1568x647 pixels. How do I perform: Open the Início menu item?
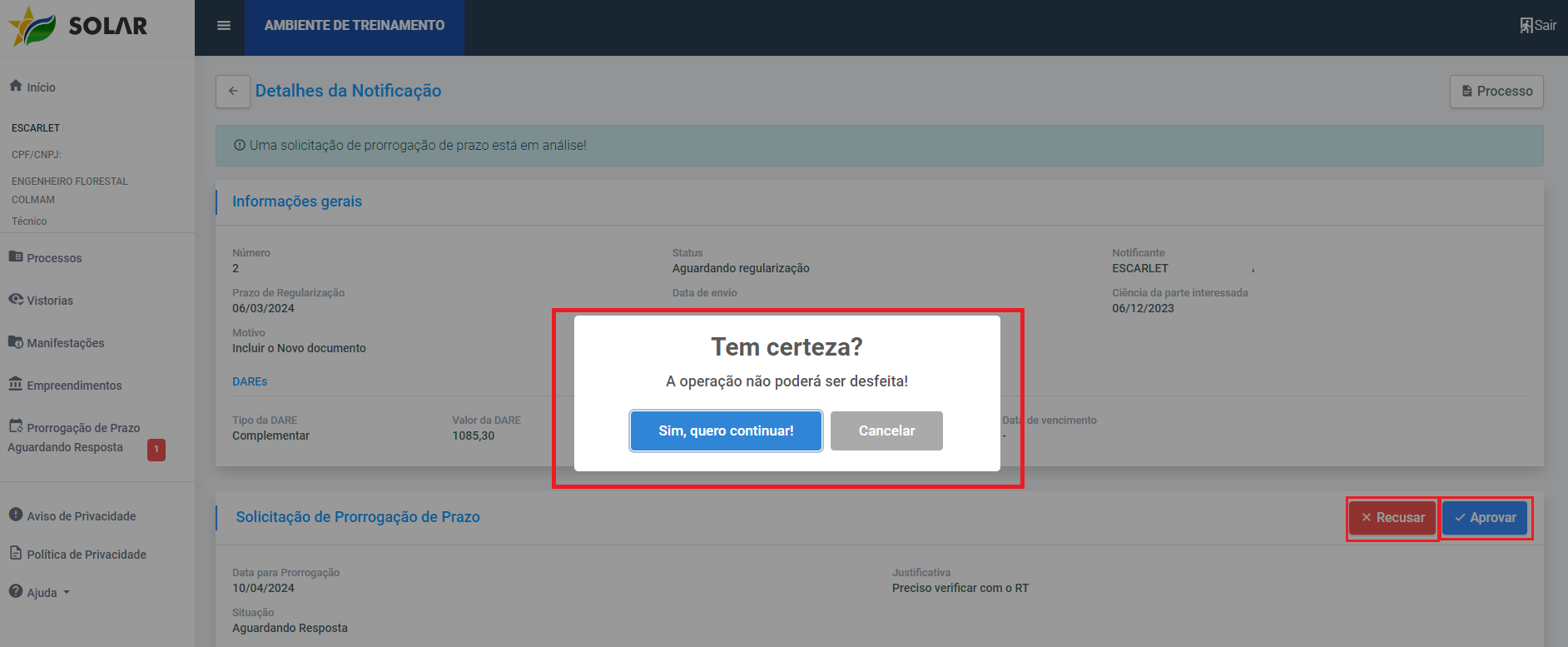click(41, 87)
